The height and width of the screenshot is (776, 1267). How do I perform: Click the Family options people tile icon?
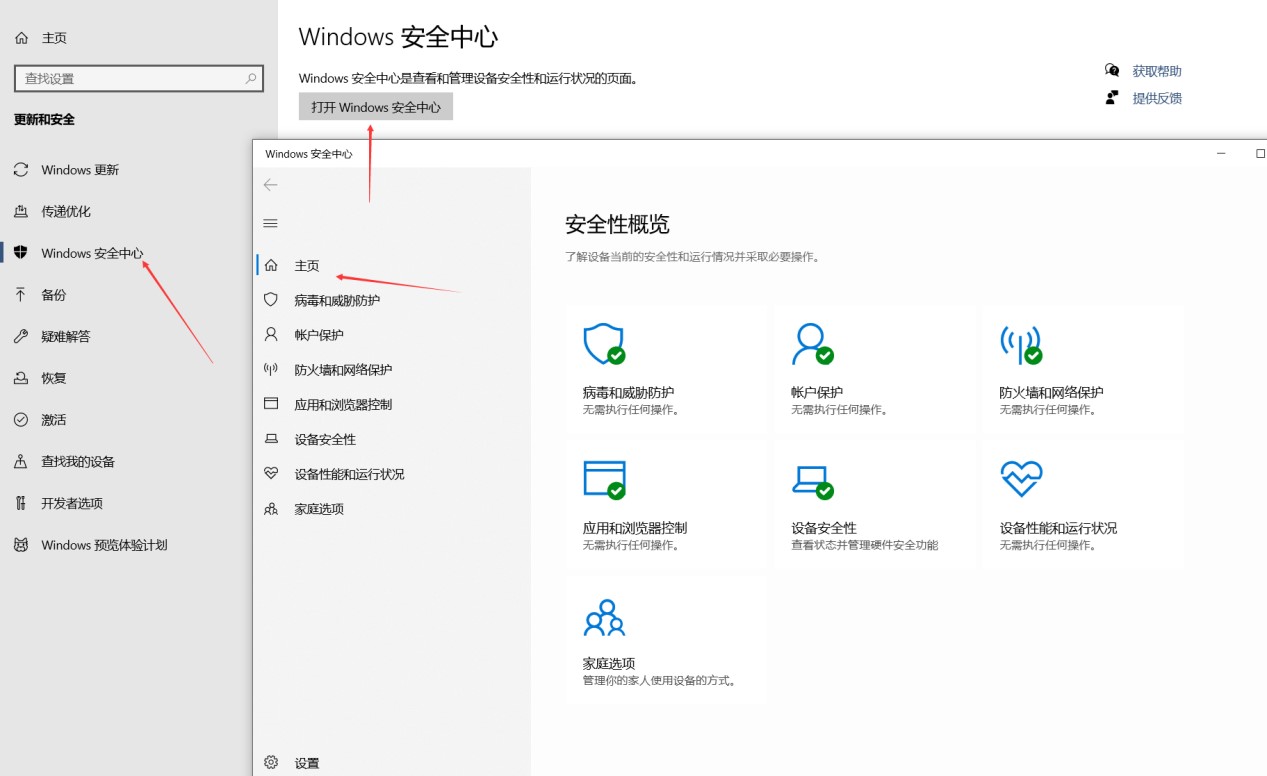tap(603, 617)
